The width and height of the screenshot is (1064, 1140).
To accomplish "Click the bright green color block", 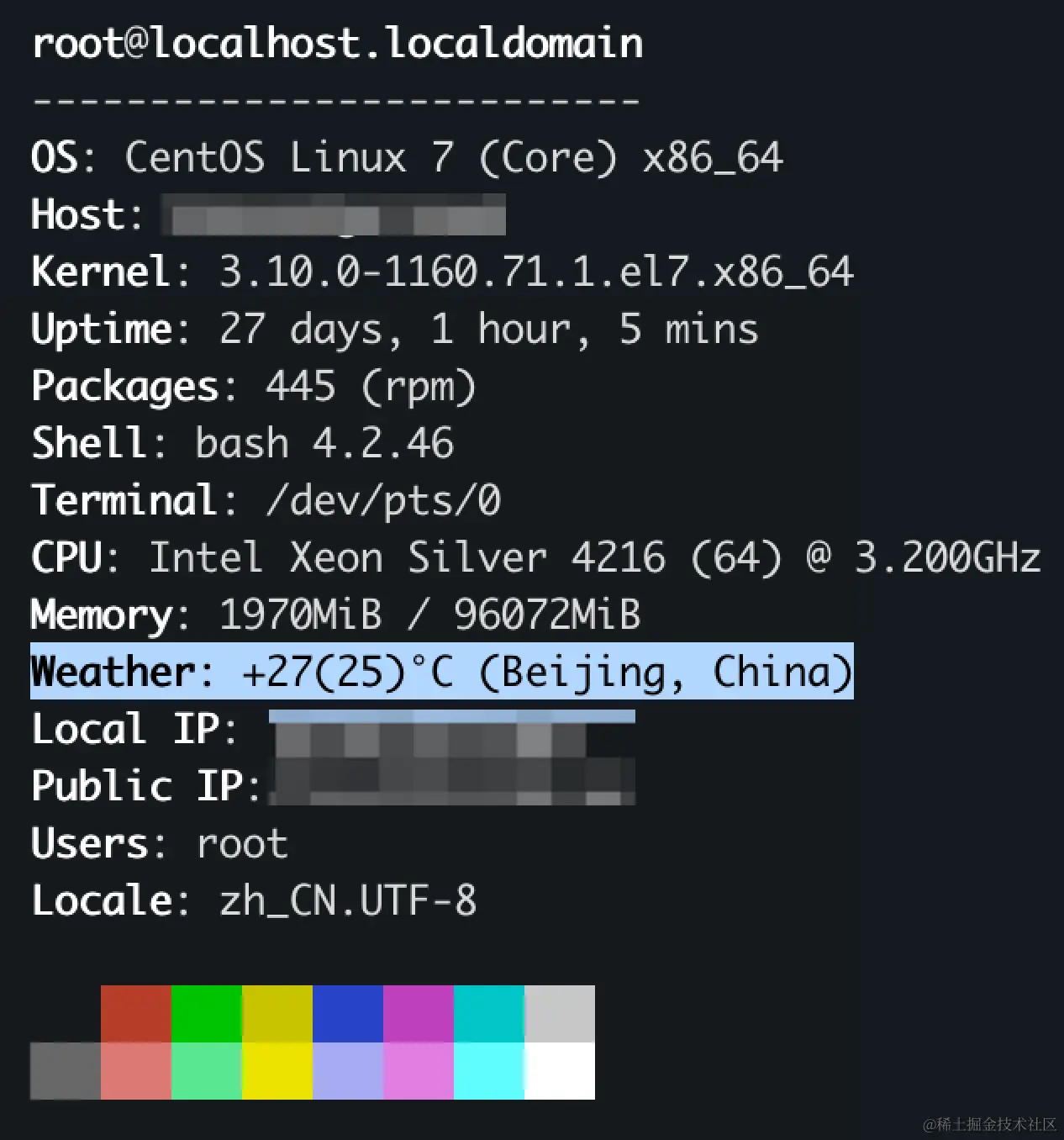I will (206, 1013).
